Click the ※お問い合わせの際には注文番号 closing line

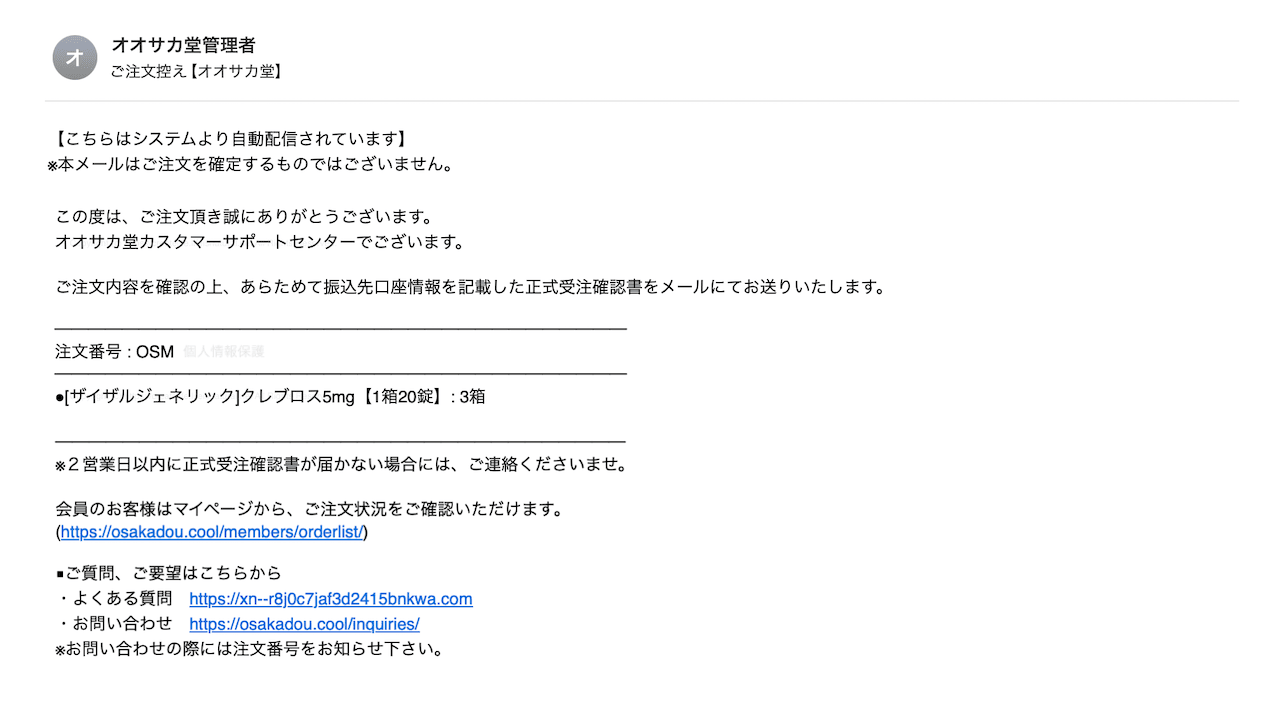248,649
